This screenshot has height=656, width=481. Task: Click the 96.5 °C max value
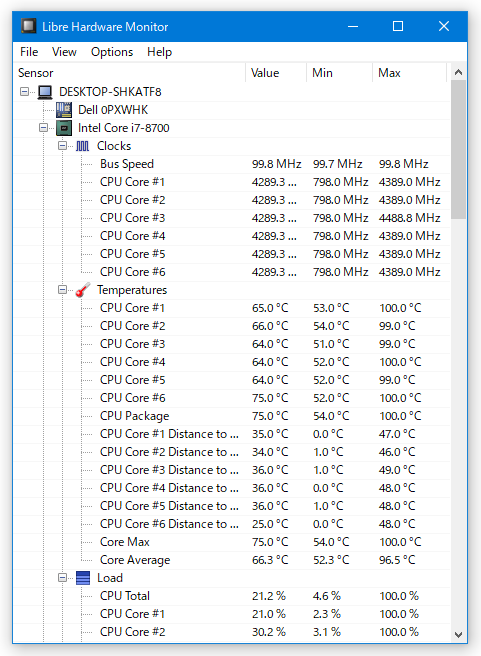[x=397, y=559]
